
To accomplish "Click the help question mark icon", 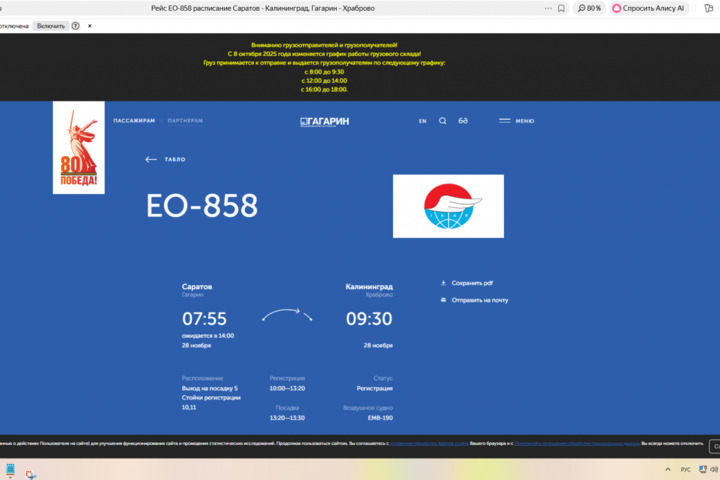I will coord(76,26).
